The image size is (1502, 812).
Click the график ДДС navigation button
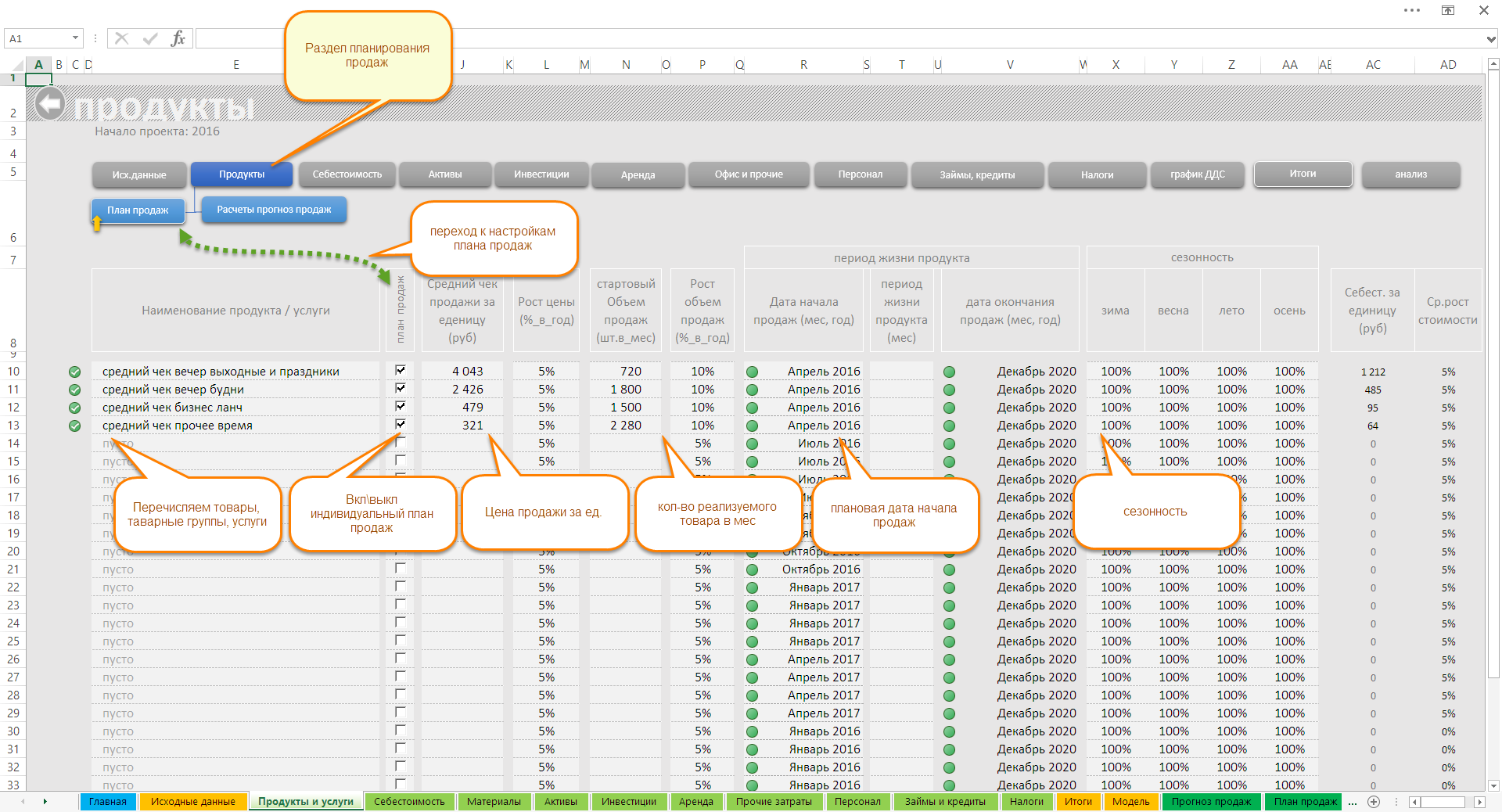(x=1197, y=174)
